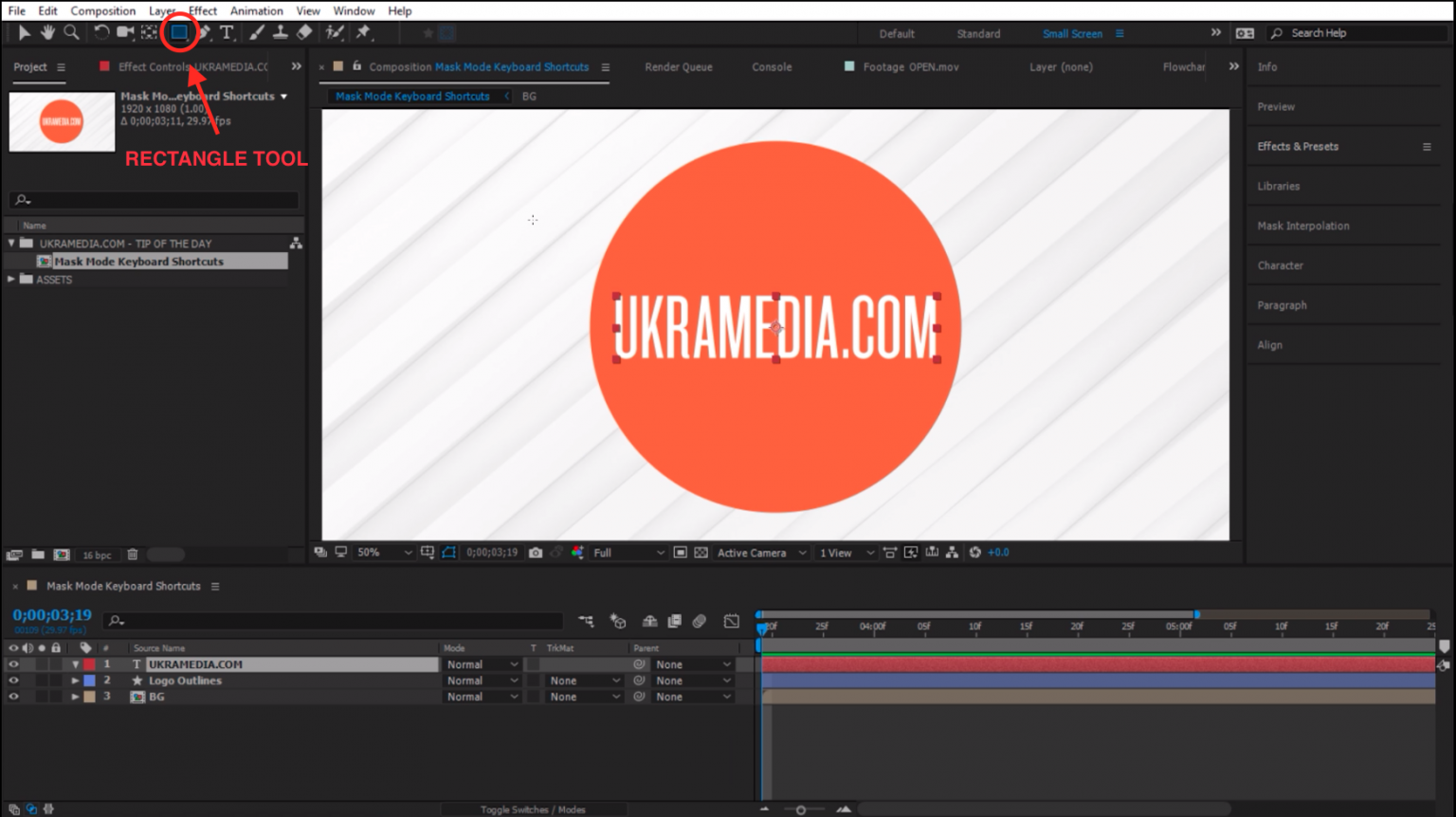Click the 16 bpc color depth button
Viewport: 1456px width, 817px height.
coord(97,555)
